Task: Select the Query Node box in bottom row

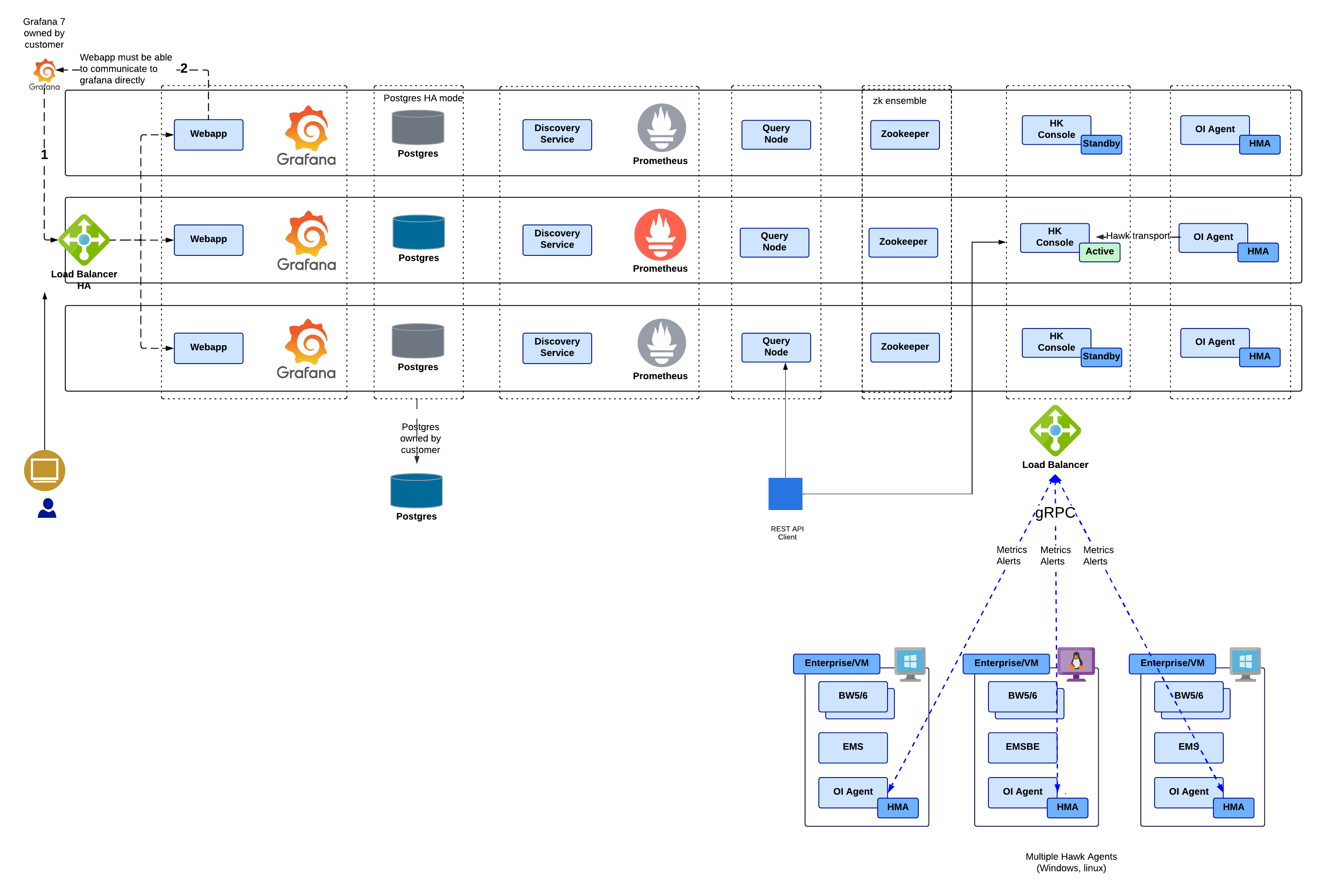Action: point(776,347)
